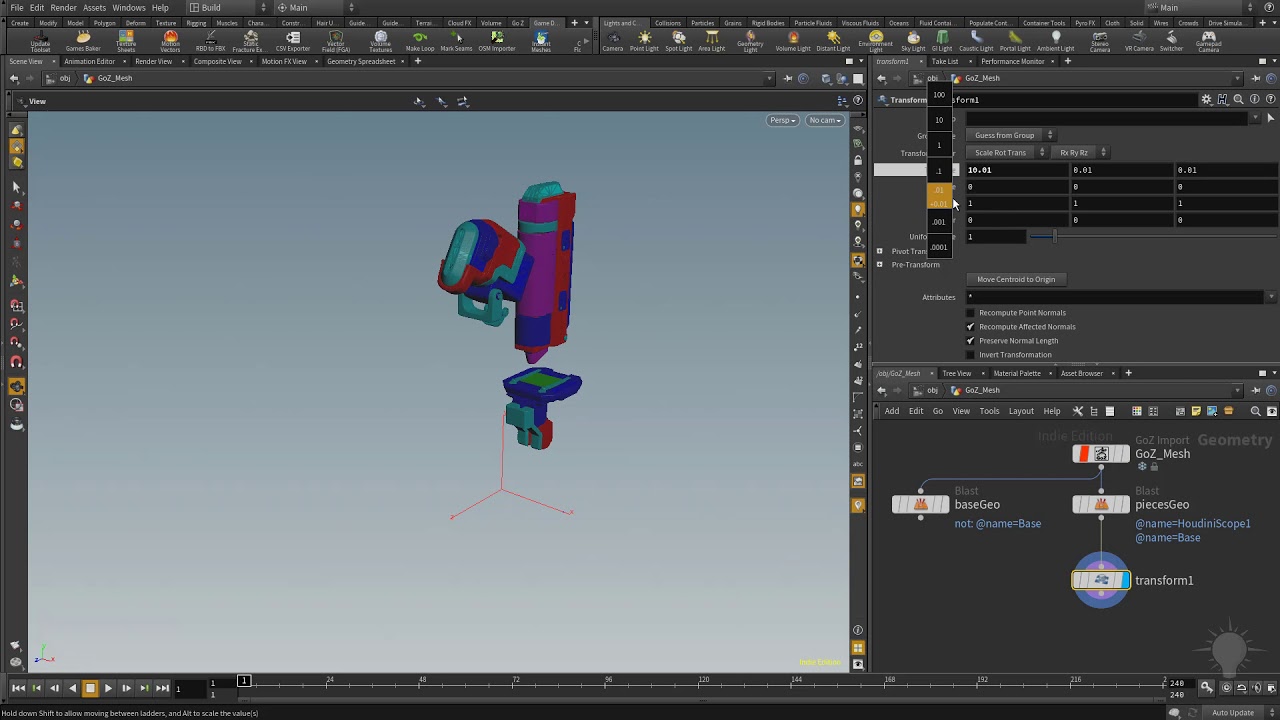Open the No cam camera dropdown
This screenshot has width=1280, height=720.
coord(825,120)
